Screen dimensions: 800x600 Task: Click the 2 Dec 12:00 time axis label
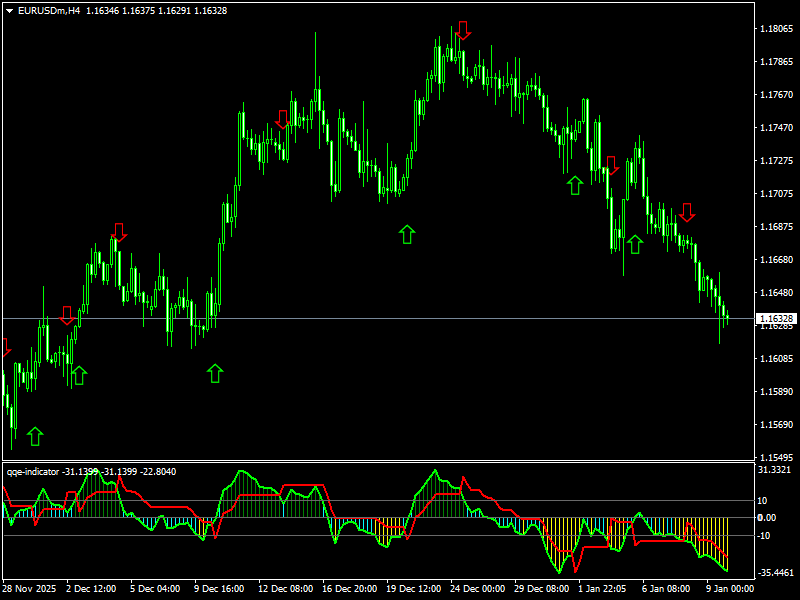[x=91, y=589]
